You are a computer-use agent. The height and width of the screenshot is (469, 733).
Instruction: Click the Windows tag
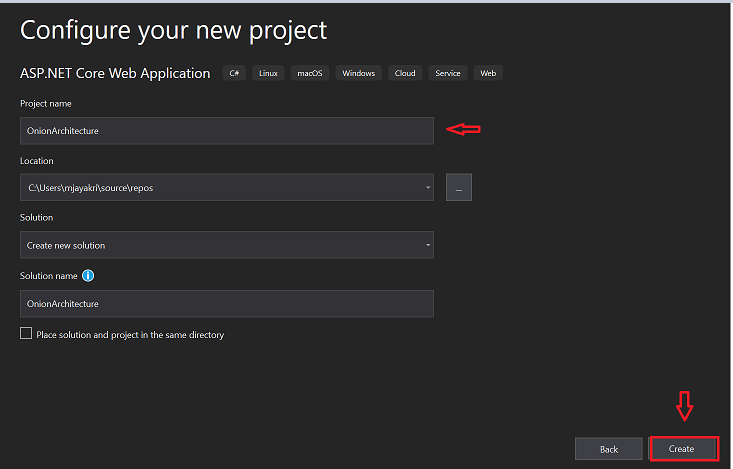[x=358, y=73]
